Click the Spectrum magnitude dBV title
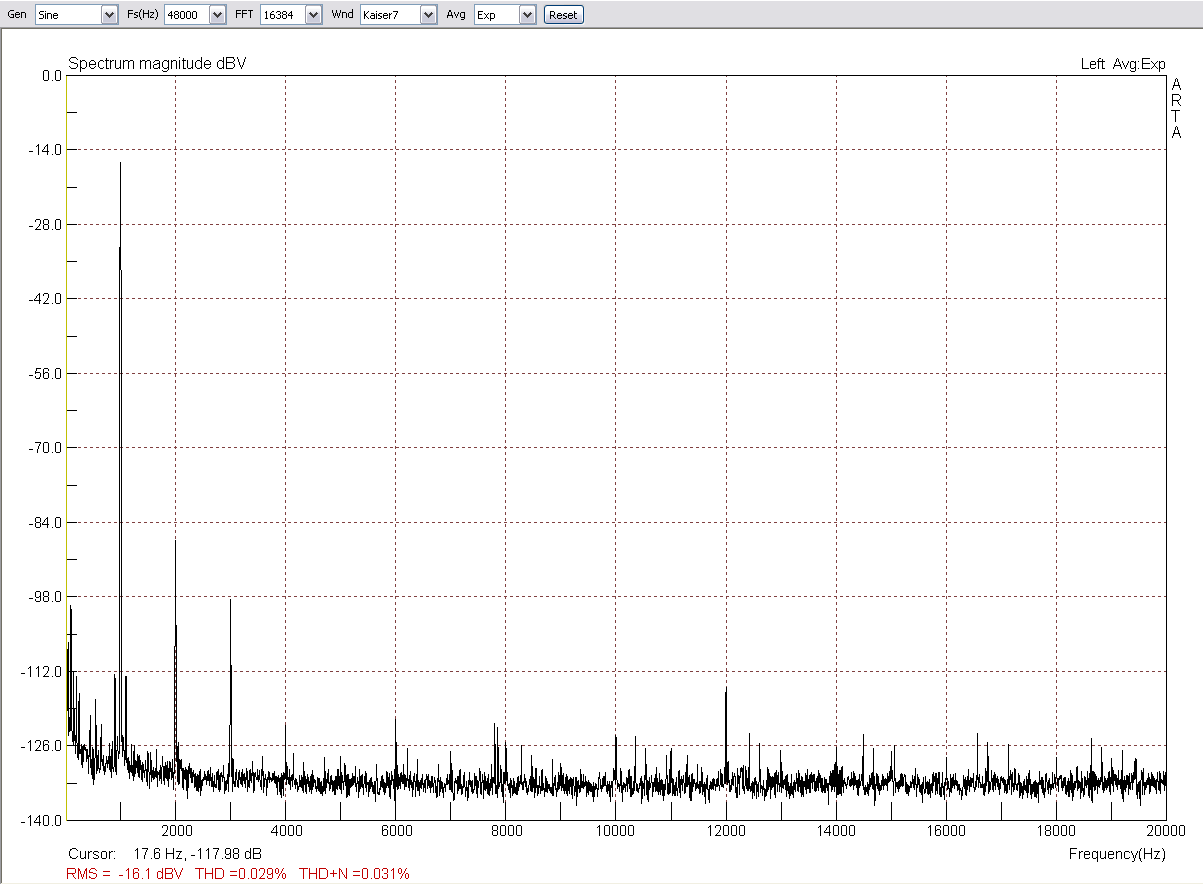The image size is (1203, 884). (155, 62)
